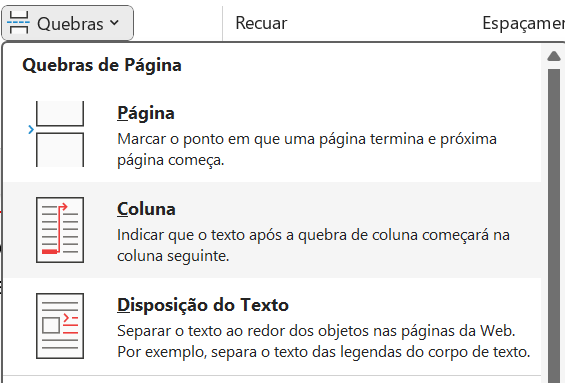The image size is (565, 383).
Task: Click the Recuar label in the ribbon
Action: pos(261,23)
